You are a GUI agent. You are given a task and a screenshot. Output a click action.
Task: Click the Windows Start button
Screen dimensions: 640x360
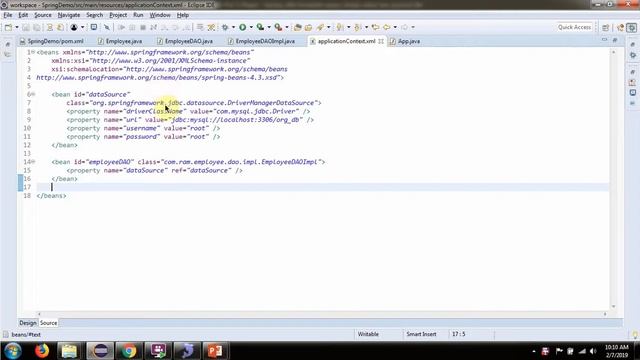(x=13, y=351)
